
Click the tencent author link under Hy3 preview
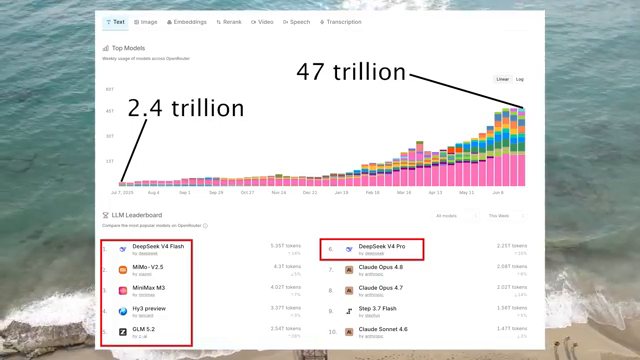[x=146, y=316]
